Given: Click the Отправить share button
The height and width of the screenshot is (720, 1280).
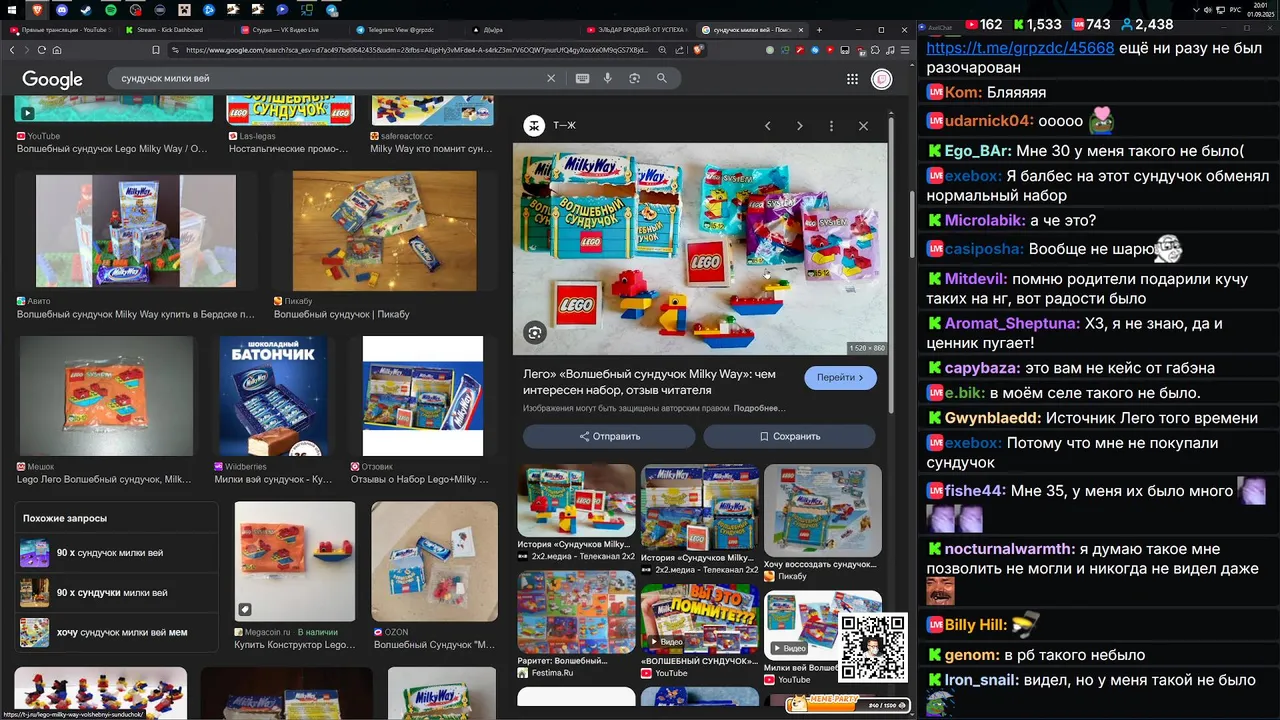Looking at the screenshot, I should point(609,436).
